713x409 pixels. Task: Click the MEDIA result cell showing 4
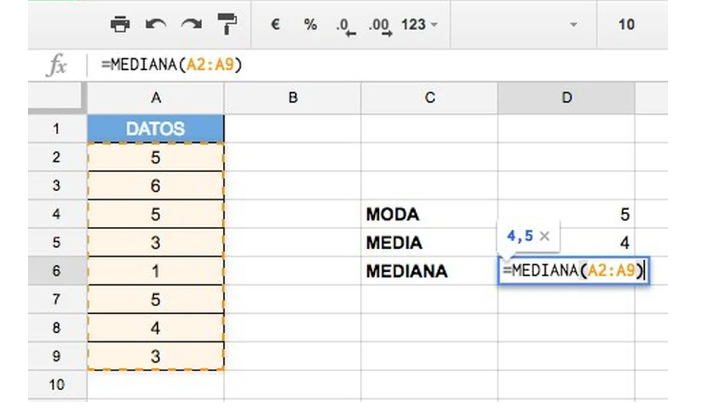[x=567, y=243]
